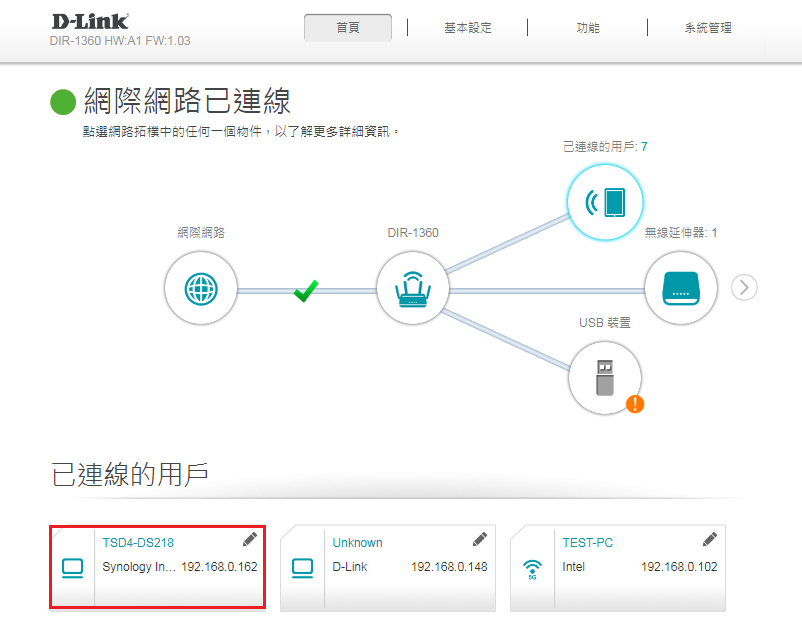Click the TEST-PC device name link
Image resolution: width=802 pixels, height=620 pixels.
(588, 543)
